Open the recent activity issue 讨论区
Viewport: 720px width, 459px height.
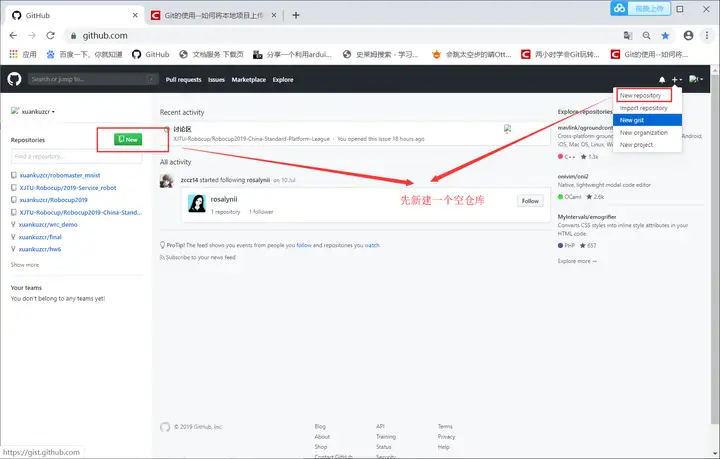pos(182,129)
